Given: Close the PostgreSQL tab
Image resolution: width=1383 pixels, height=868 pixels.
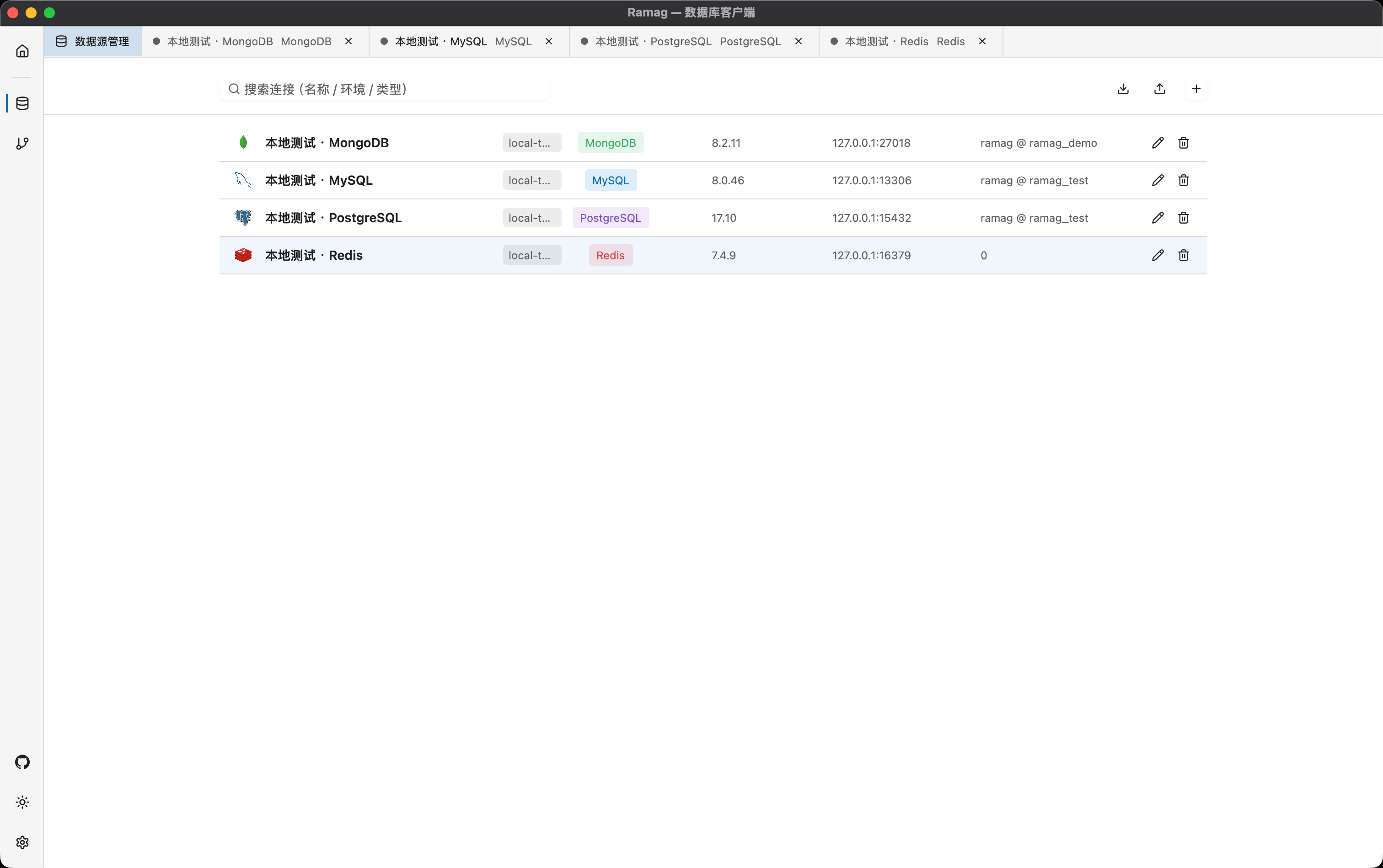Looking at the screenshot, I should pos(798,41).
